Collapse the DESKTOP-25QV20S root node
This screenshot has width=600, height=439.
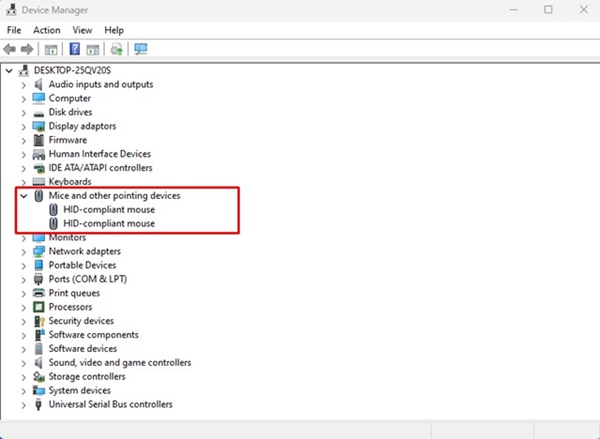pos(9,71)
